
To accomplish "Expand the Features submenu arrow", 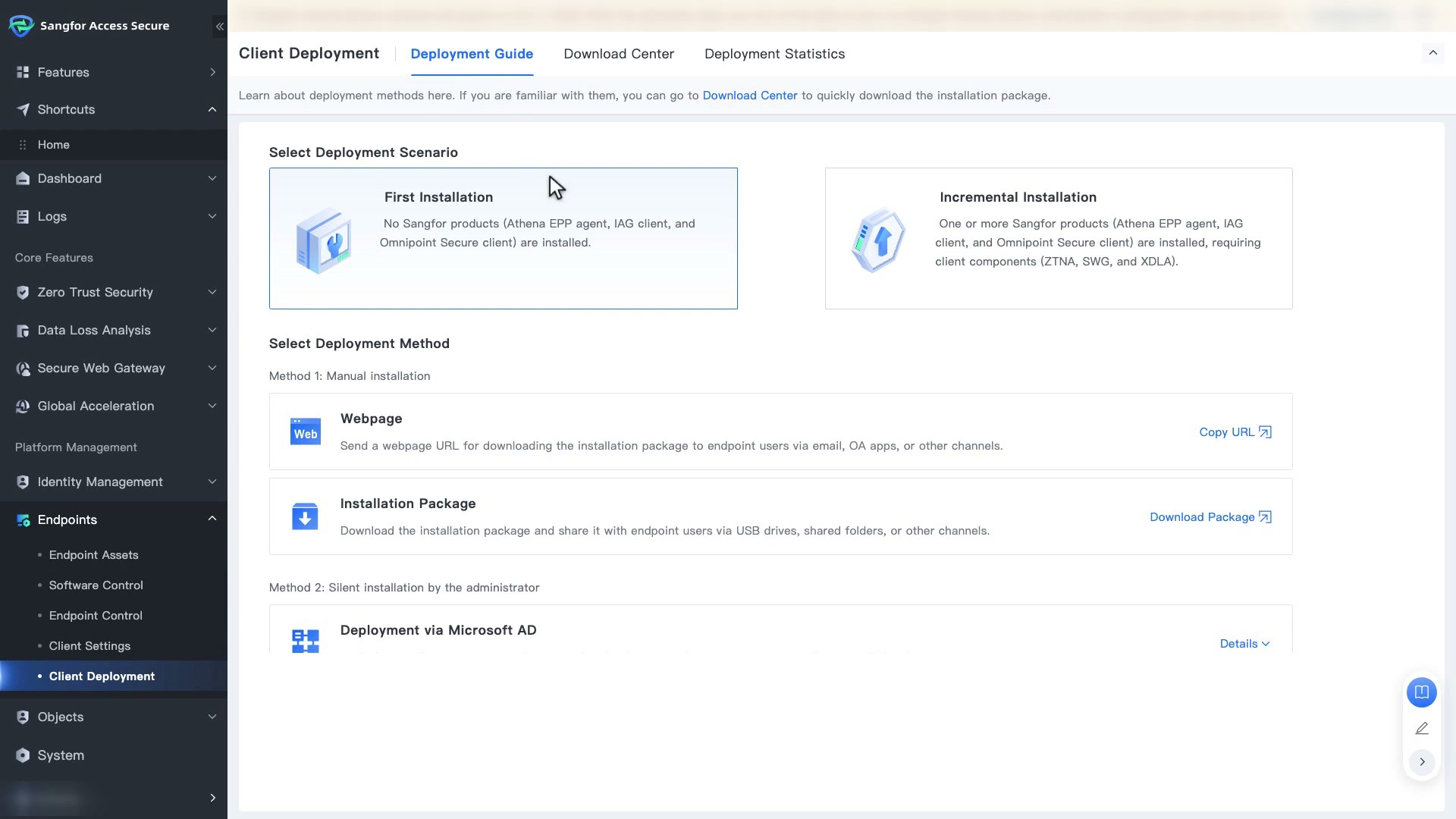I will (x=212, y=72).
